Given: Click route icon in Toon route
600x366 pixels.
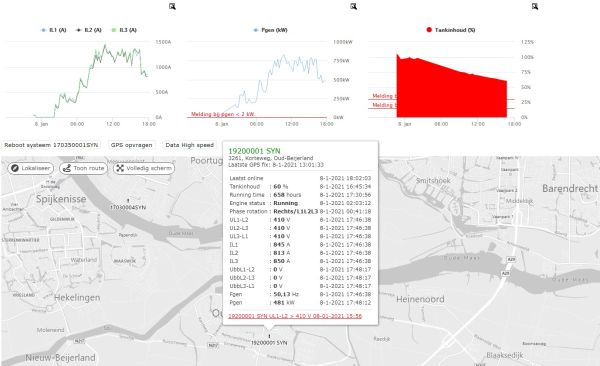Looking at the screenshot, I should (x=67, y=168).
